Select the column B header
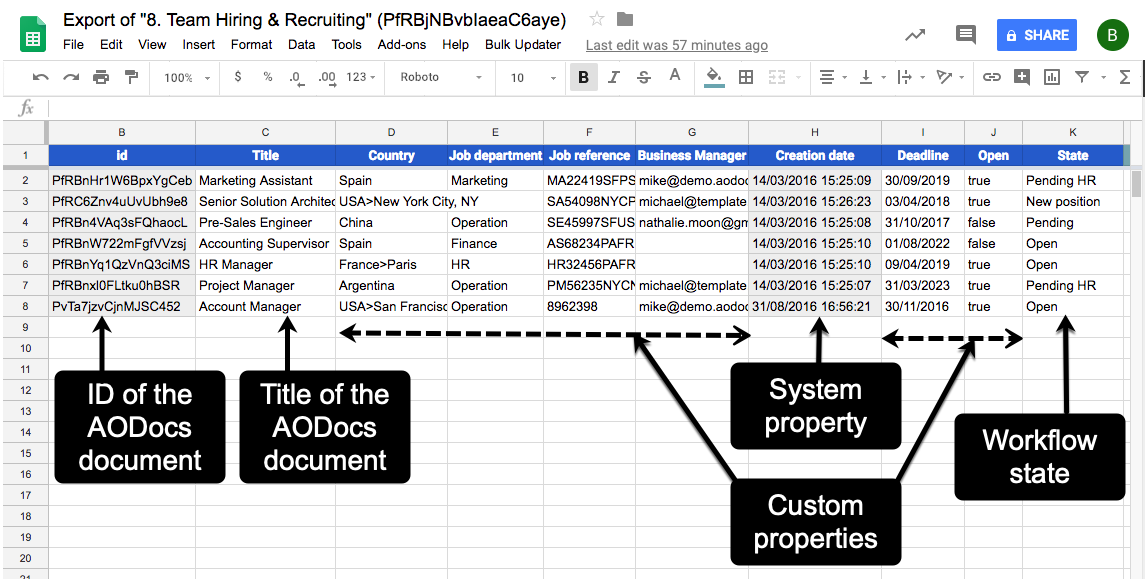Screen dimensions: 1145x579 click(122, 132)
